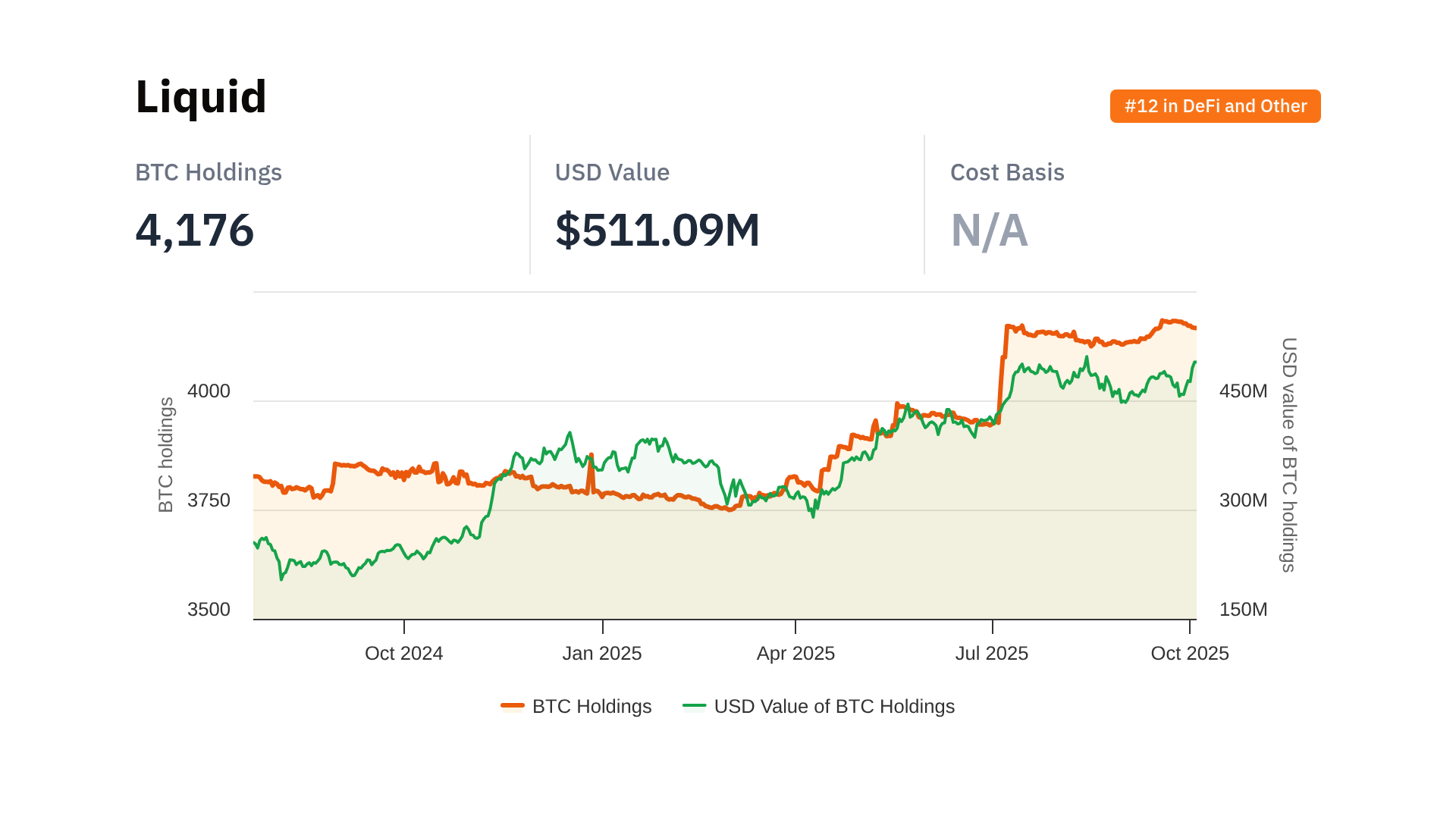
Task: Click the 4,176 holdings value
Action: click(x=195, y=231)
